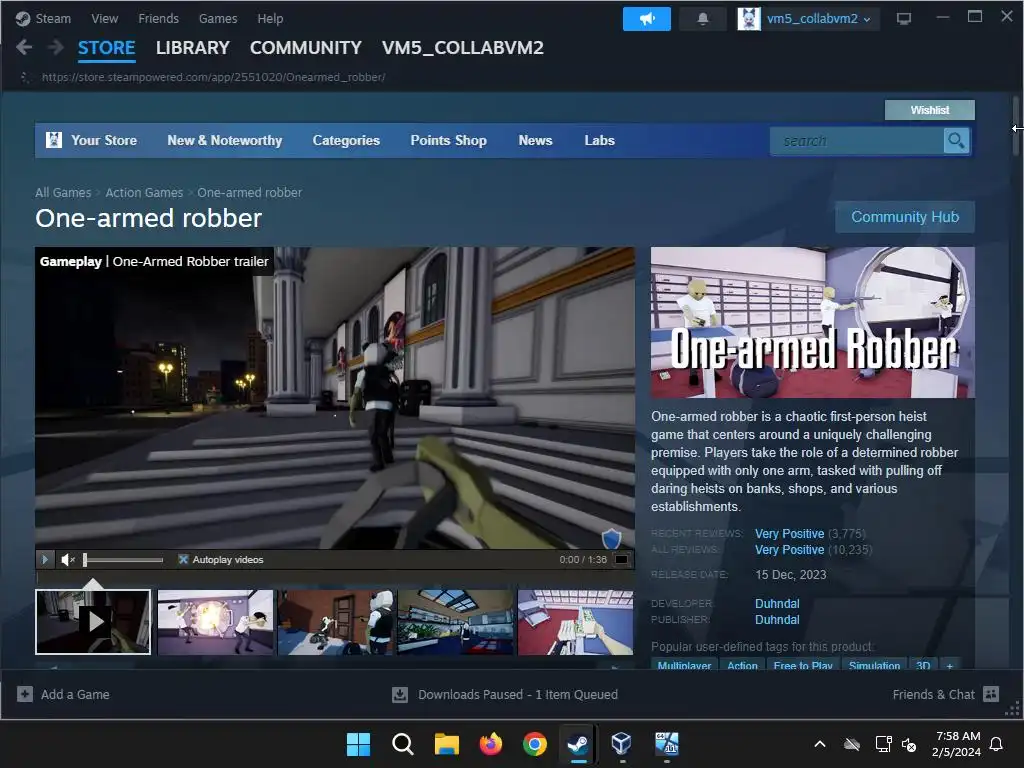Open the Windows notification bell in tray

(997, 744)
